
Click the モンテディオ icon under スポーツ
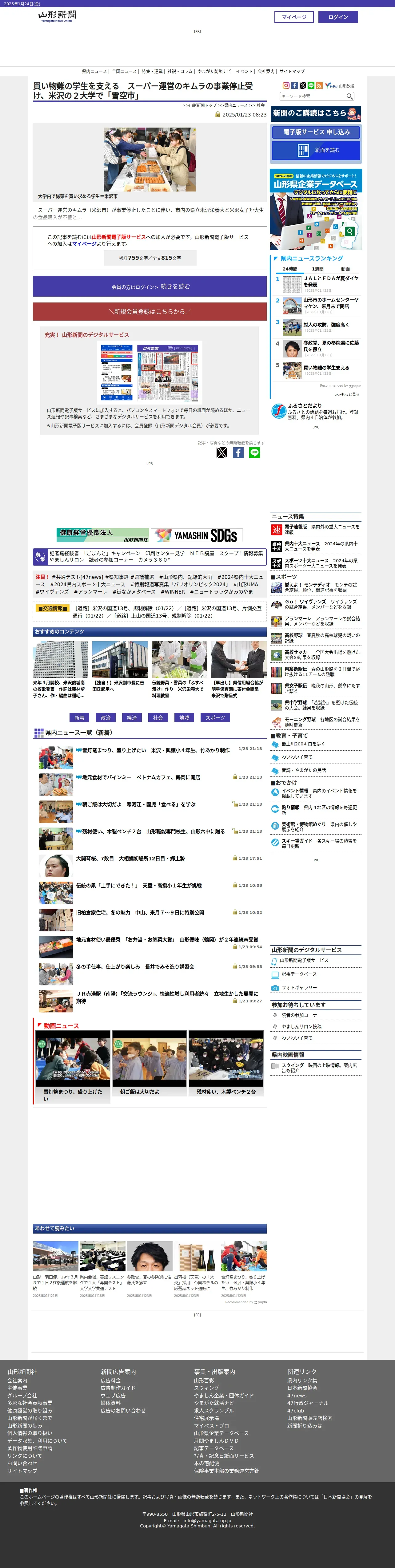(276, 587)
